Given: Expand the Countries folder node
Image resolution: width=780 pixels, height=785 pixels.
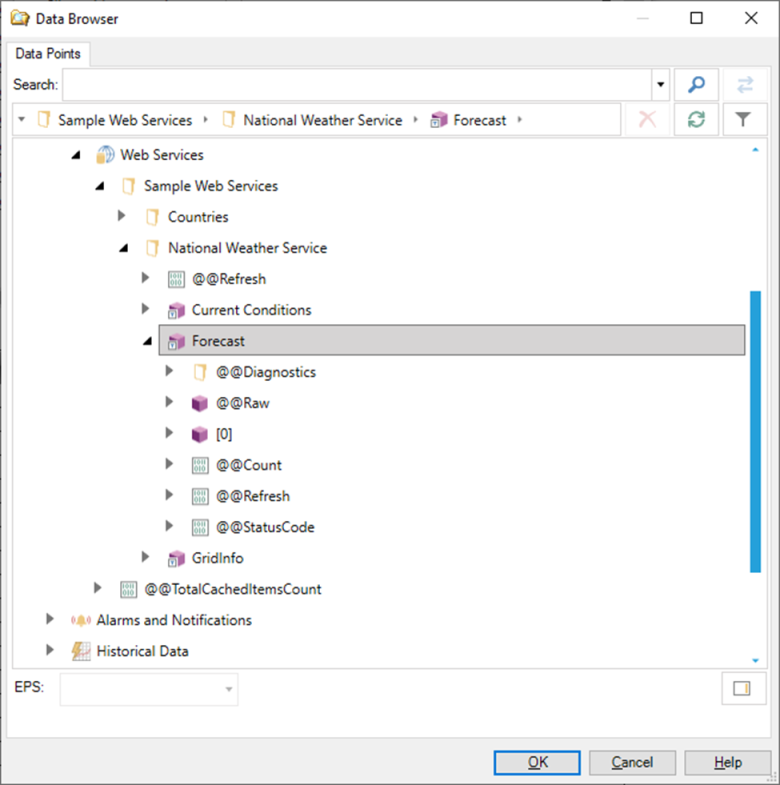Looking at the screenshot, I should 123,217.
